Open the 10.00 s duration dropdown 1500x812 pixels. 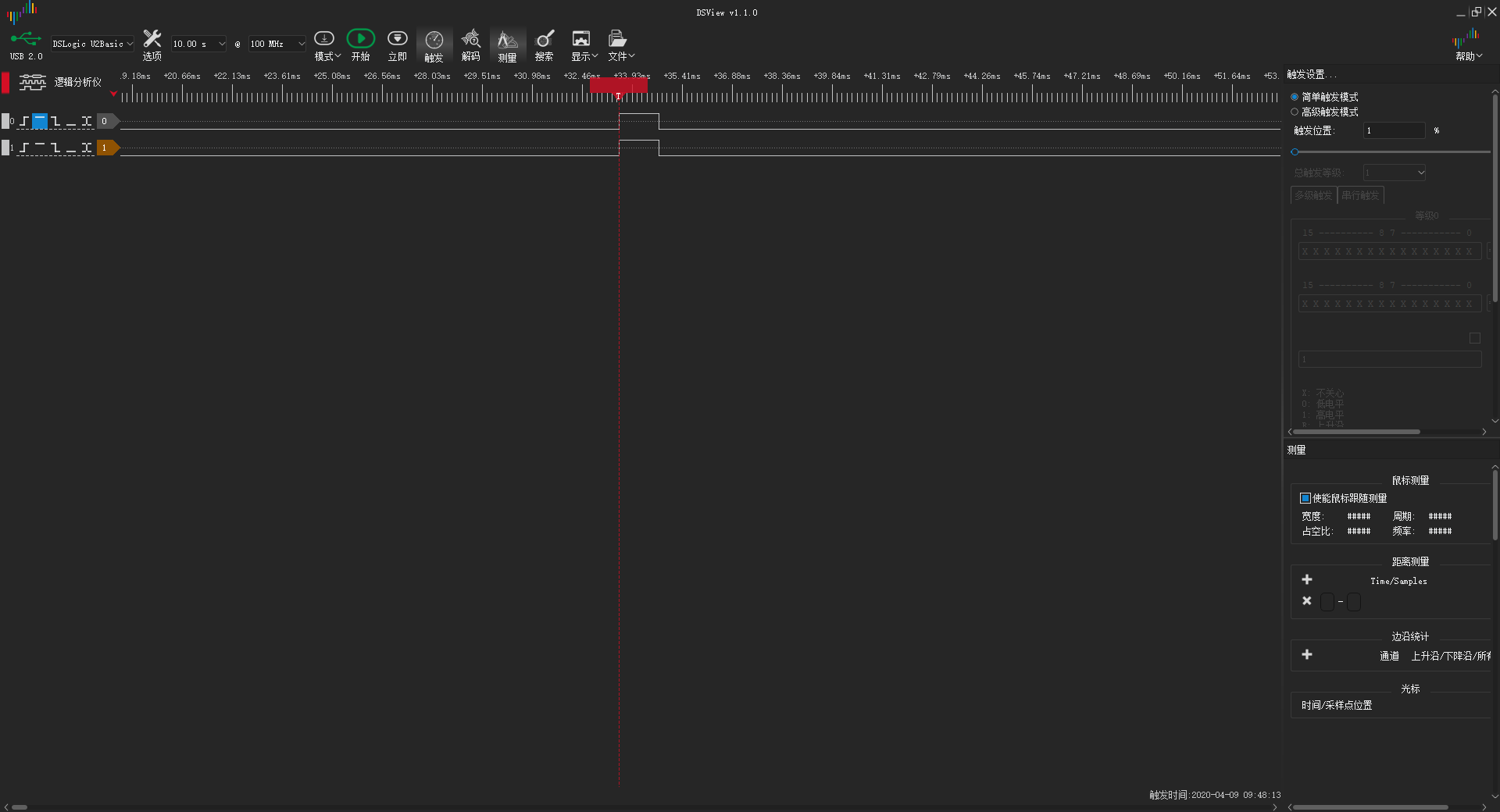click(198, 44)
